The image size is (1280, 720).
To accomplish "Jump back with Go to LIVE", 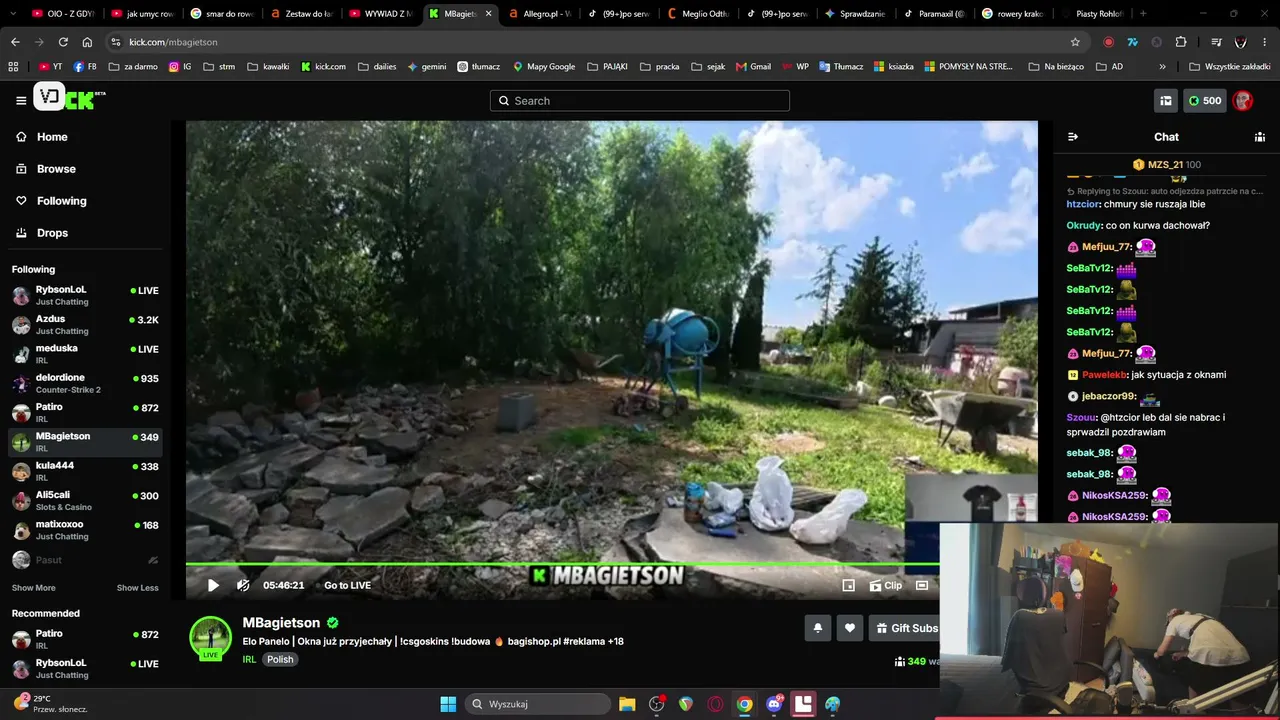I will 347,585.
